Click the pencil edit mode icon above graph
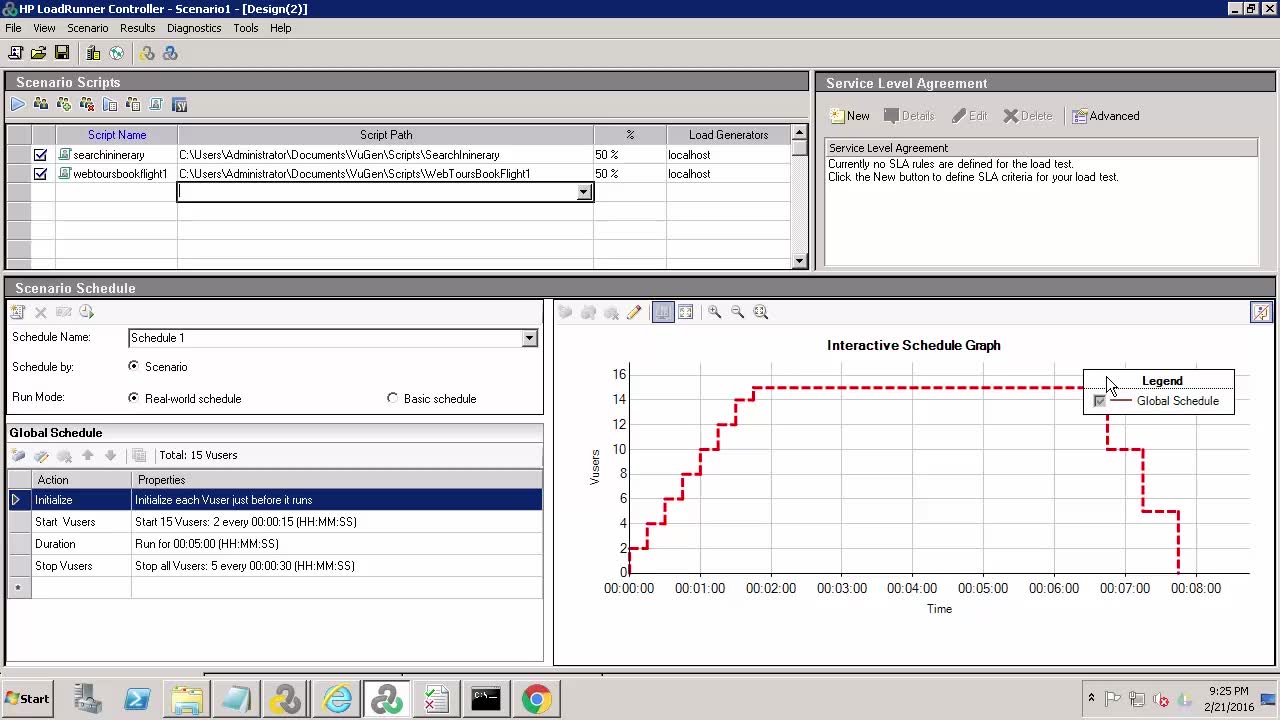1280x720 pixels. pyautogui.click(x=634, y=312)
